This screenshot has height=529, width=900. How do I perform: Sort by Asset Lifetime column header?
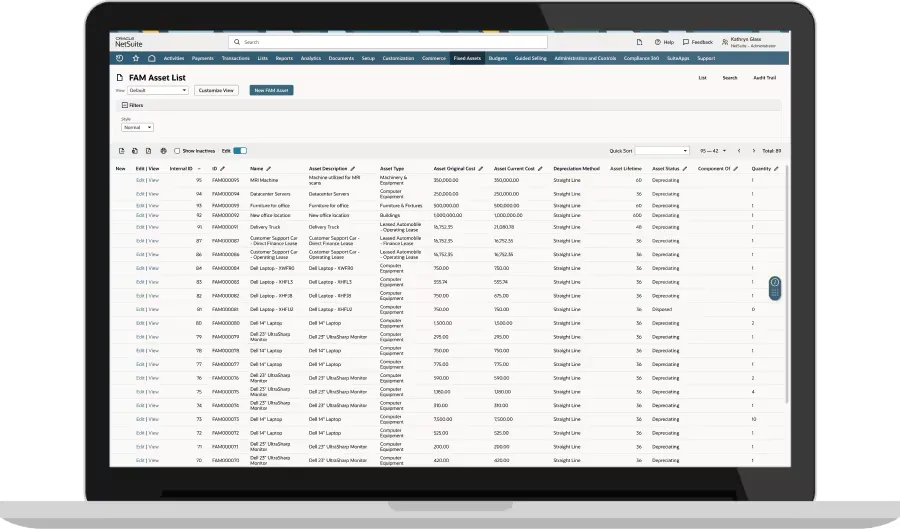(x=626, y=169)
